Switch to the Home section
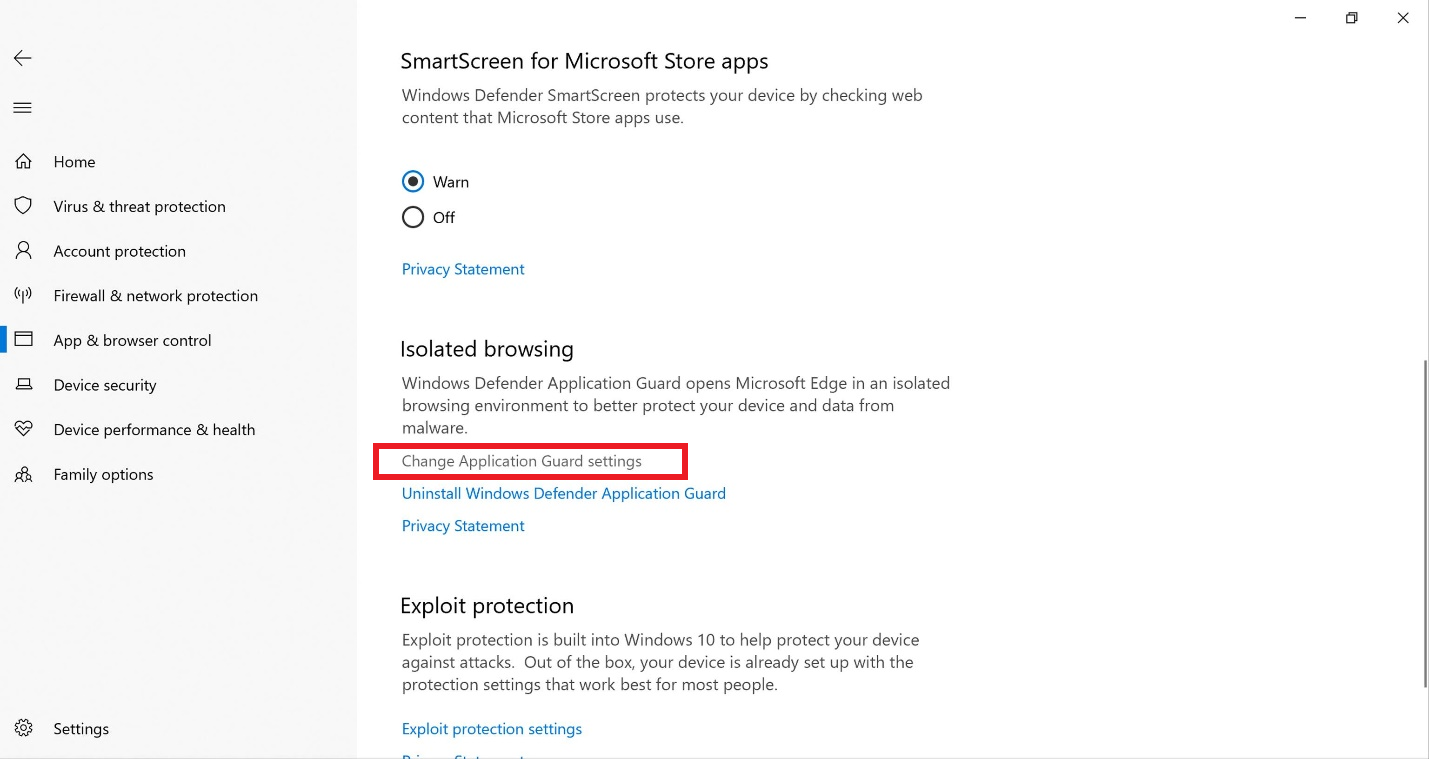1429x759 pixels. (74, 161)
